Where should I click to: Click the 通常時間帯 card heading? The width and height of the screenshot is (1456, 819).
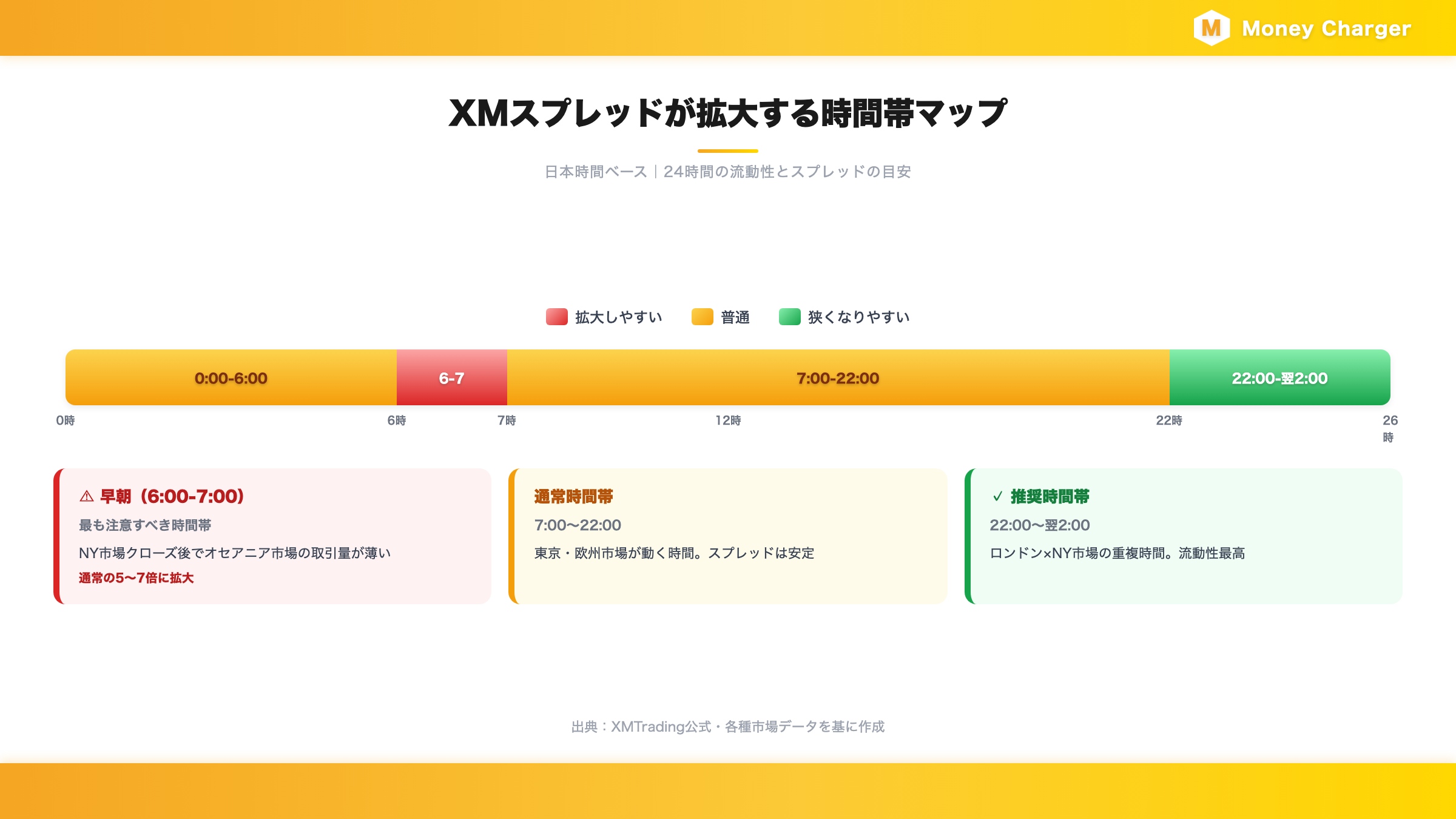(574, 497)
